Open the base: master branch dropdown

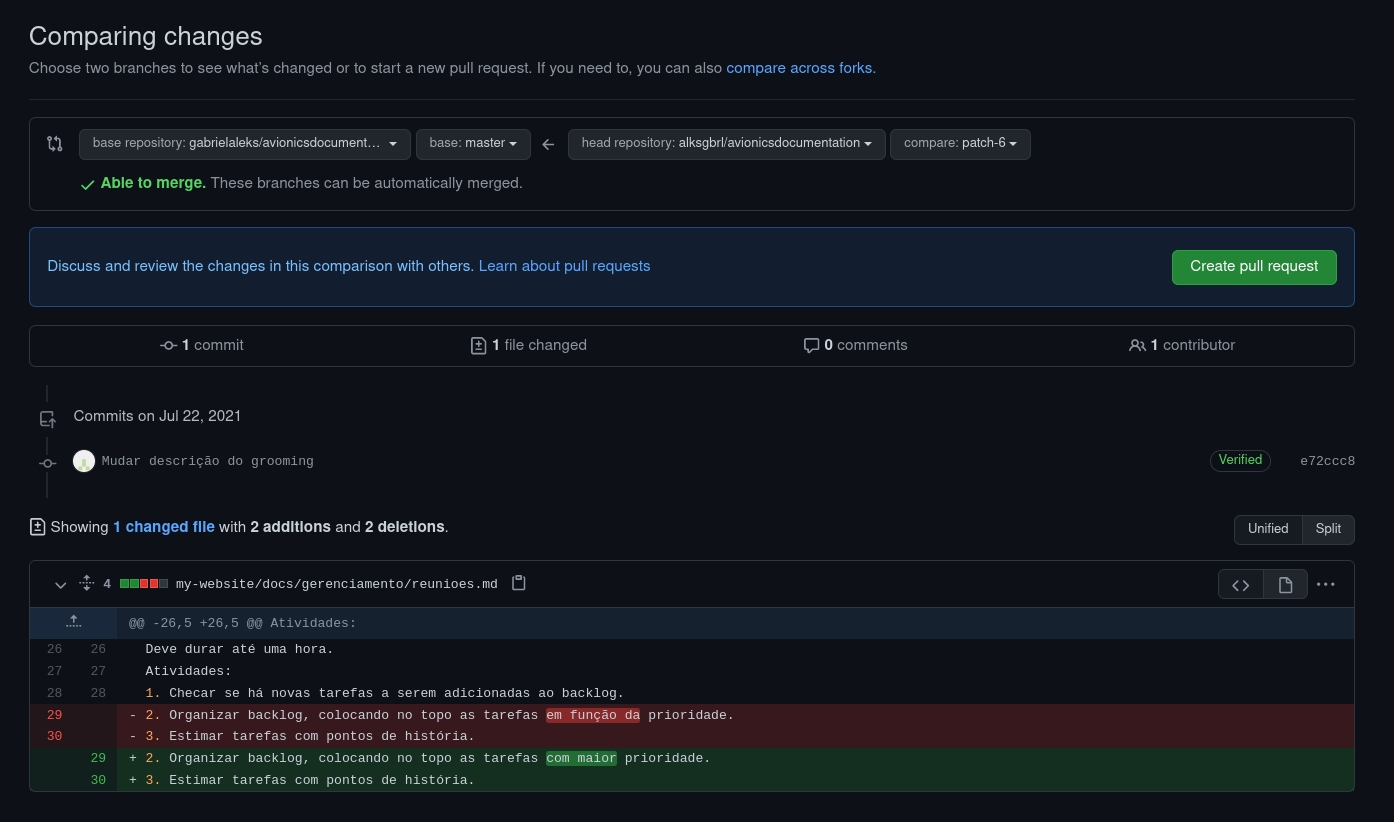pyautogui.click(x=473, y=144)
